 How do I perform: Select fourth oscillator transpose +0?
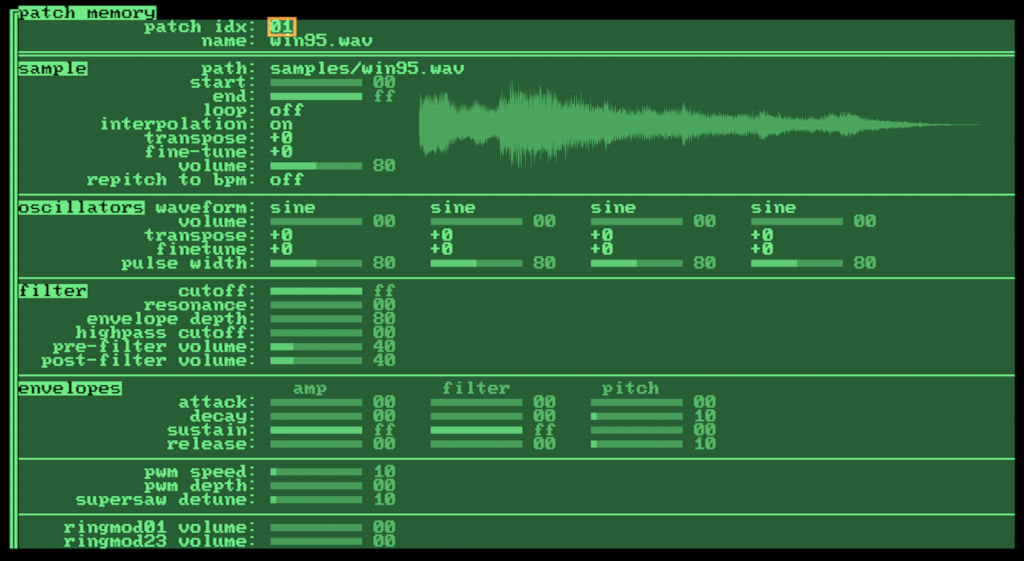click(762, 235)
